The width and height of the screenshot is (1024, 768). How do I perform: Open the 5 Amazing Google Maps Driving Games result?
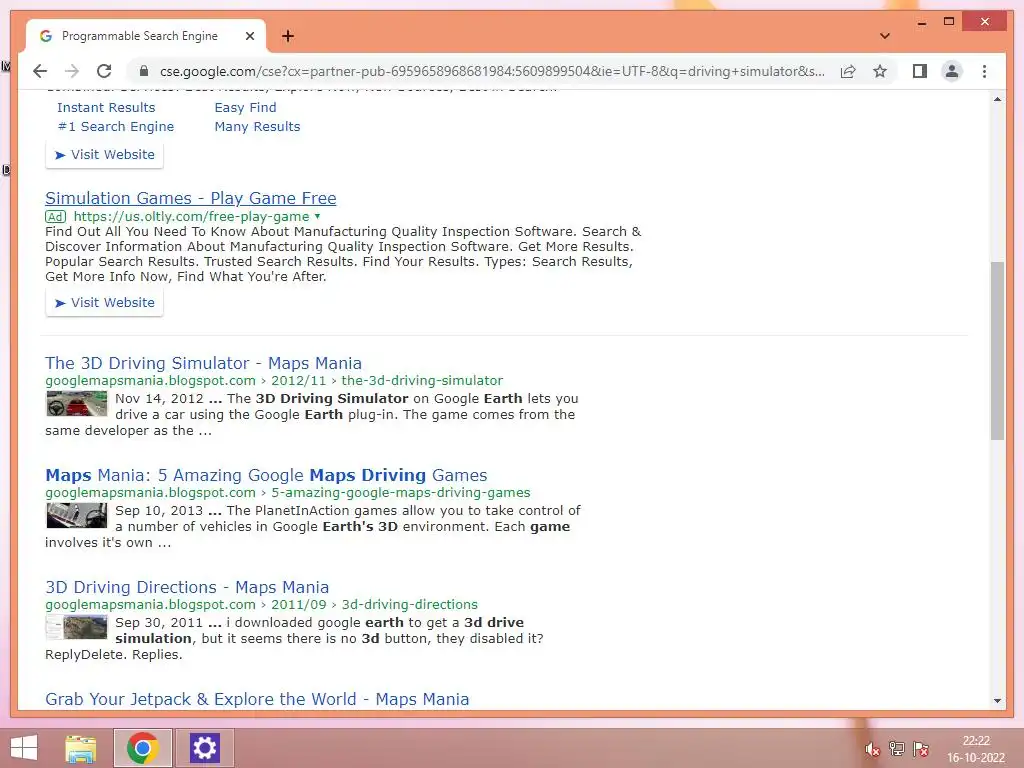click(x=266, y=475)
